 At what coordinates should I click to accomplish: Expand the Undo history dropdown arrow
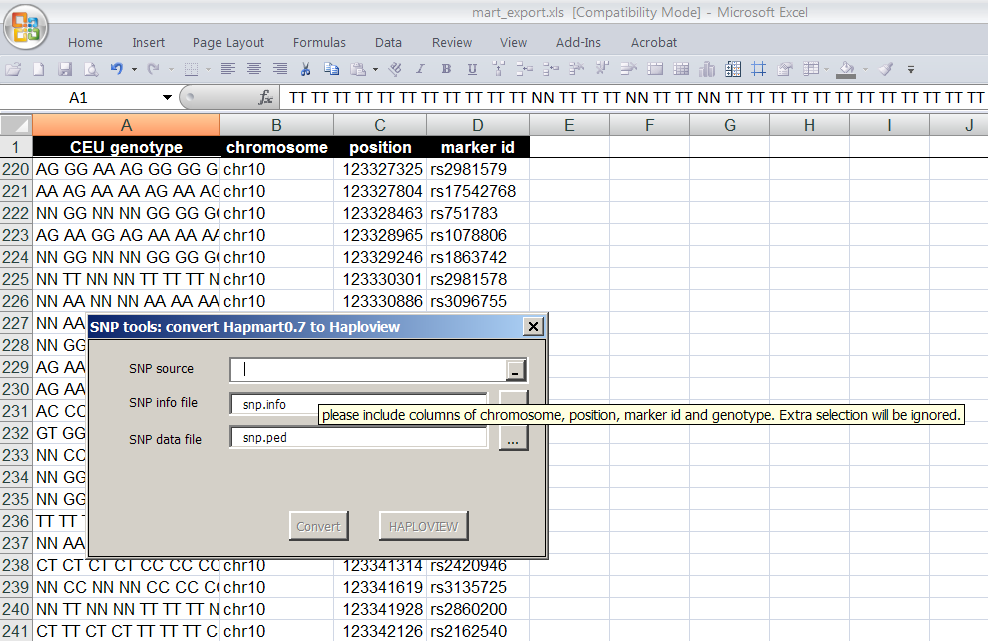(x=134, y=69)
